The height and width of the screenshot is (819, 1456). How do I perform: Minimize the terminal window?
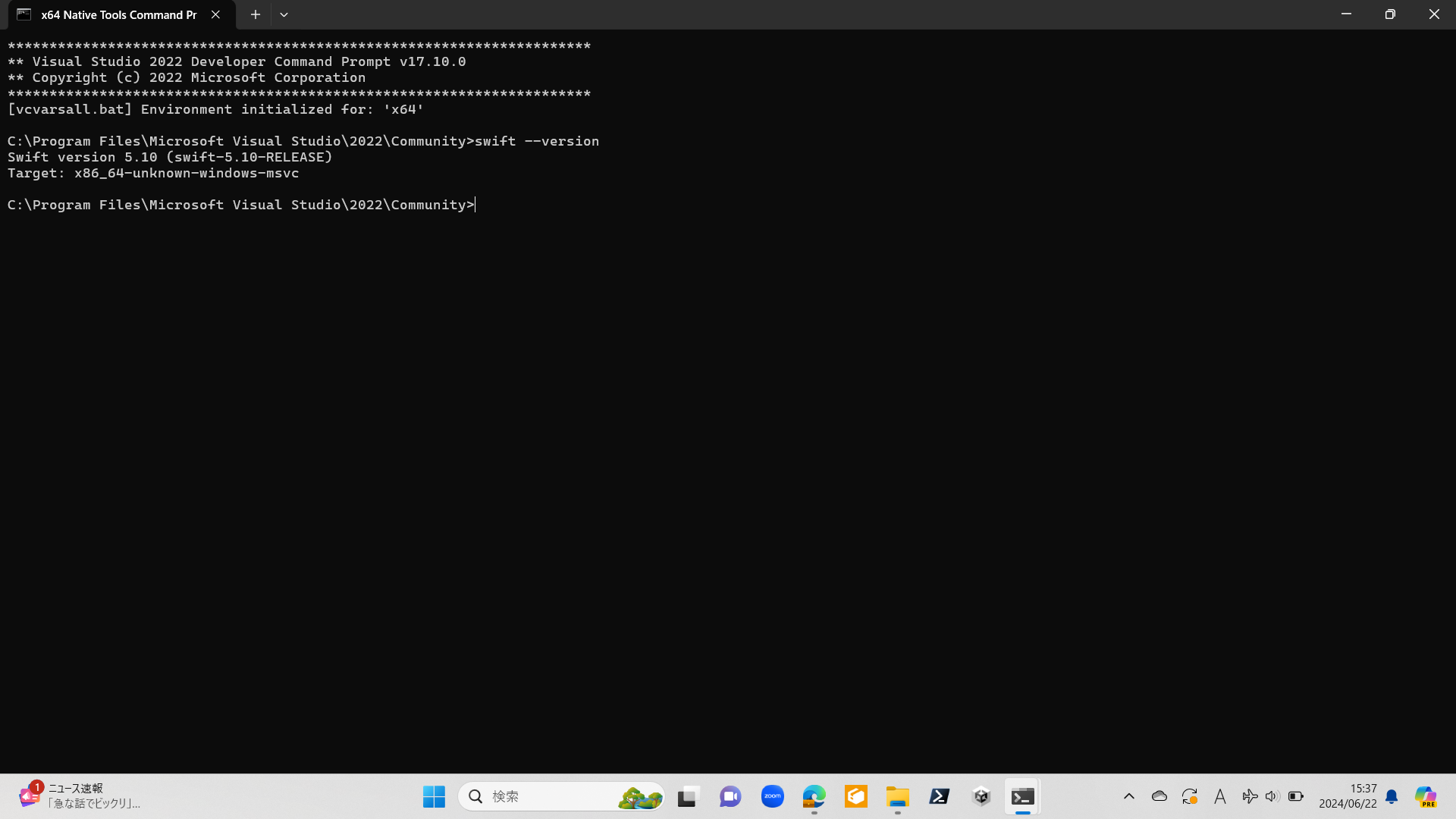[1346, 14]
